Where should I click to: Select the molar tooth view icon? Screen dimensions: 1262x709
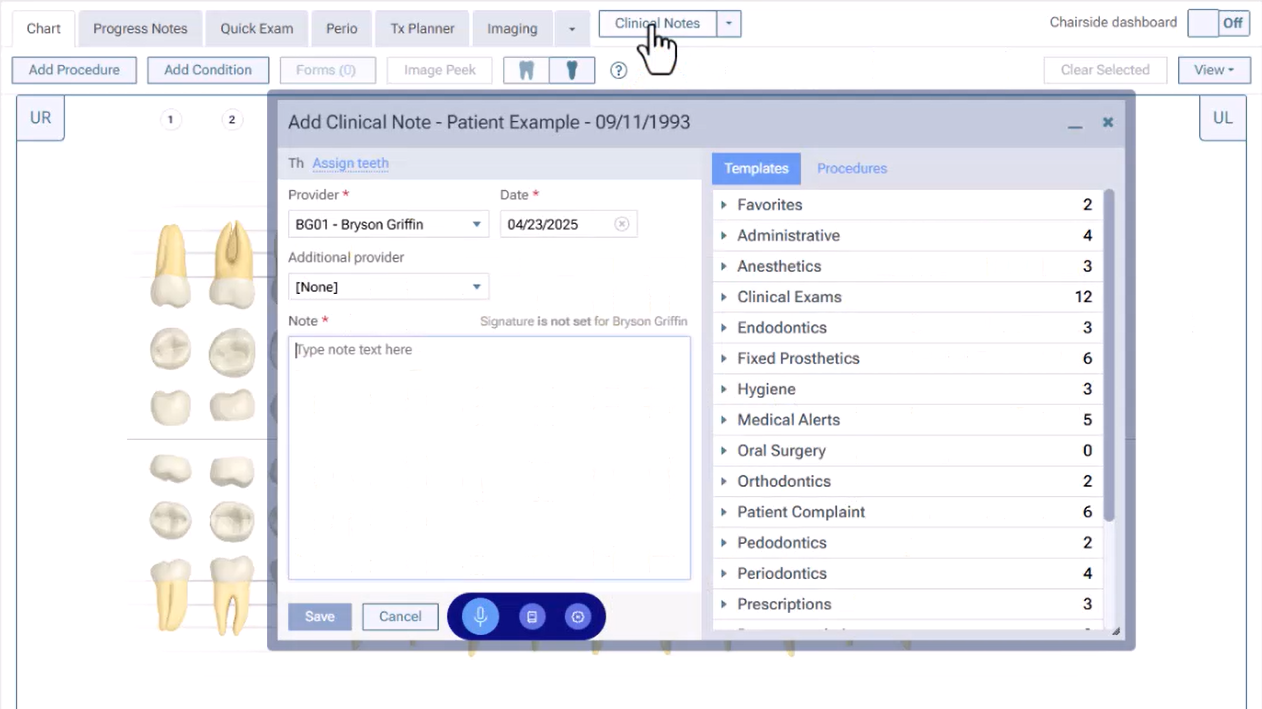(527, 70)
